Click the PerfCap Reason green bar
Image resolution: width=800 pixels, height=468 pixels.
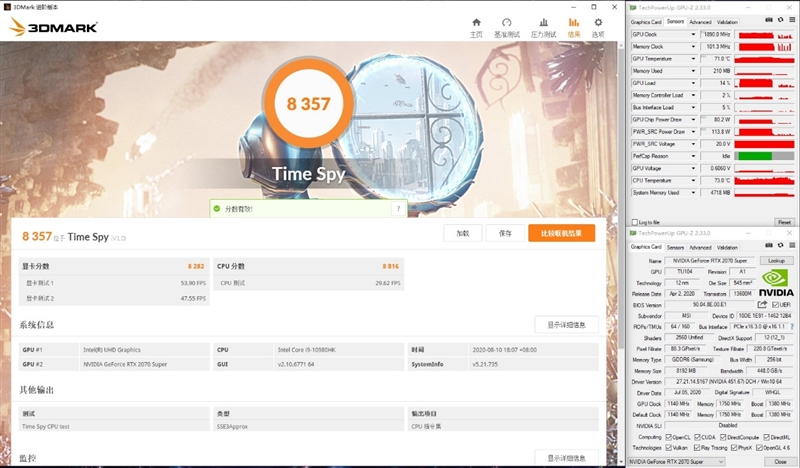(755, 156)
